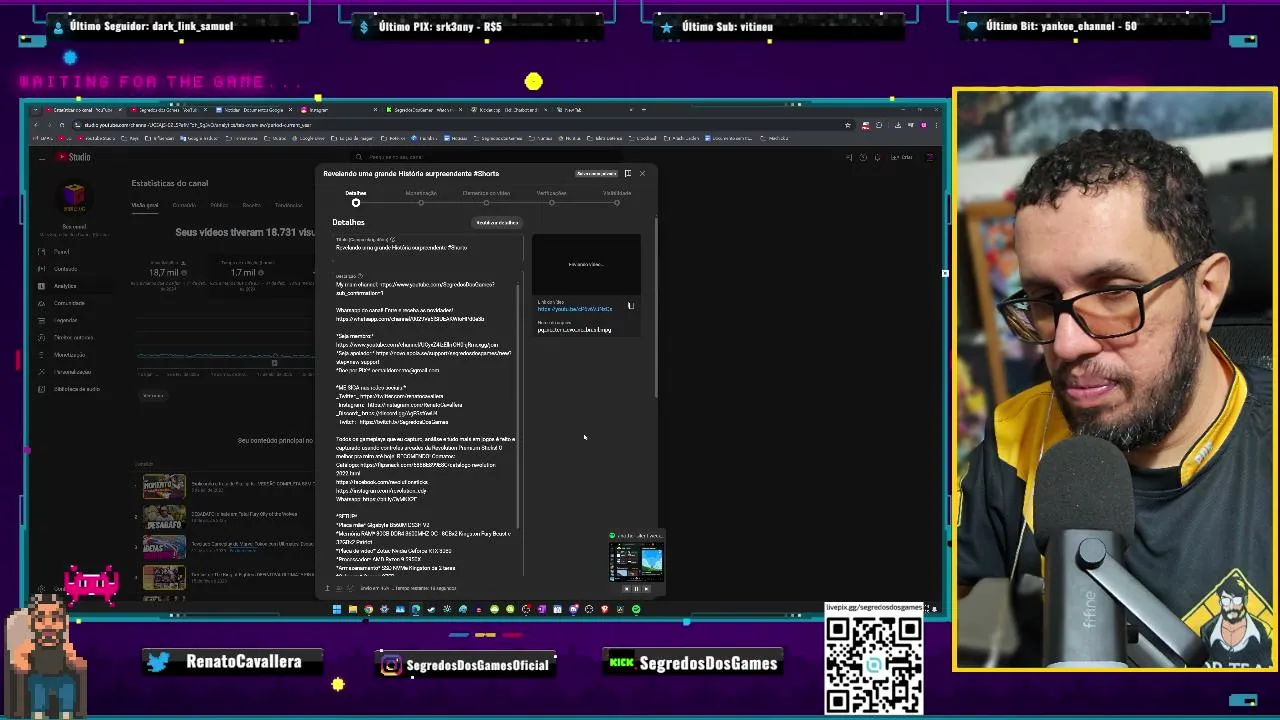Open Monetização in the Studio sidebar
The image size is (1280, 720).
click(x=69, y=354)
